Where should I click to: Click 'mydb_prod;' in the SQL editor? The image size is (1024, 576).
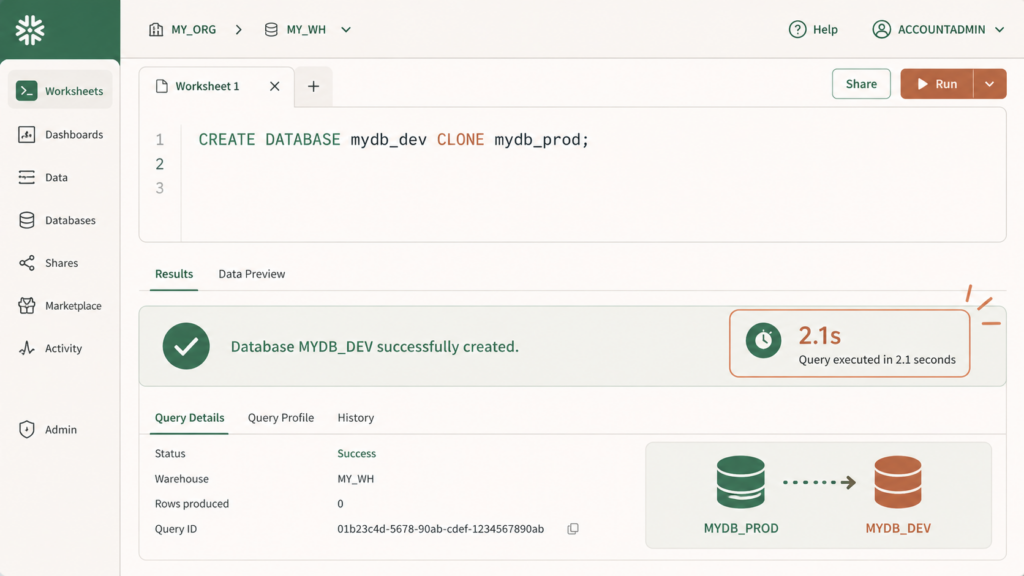(541, 140)
